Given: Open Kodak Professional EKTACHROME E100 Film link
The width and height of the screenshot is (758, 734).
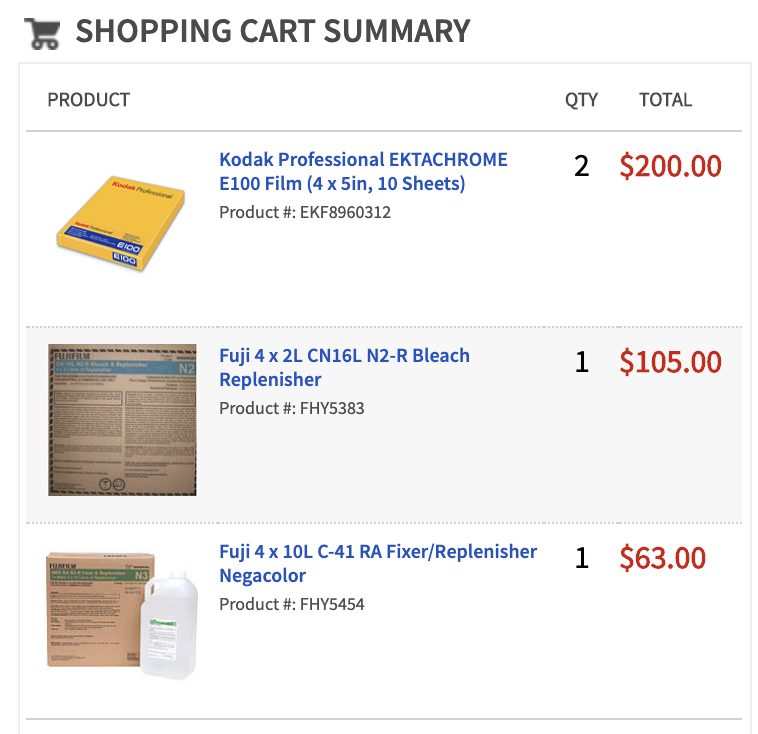Looking at the screenshot, I should [363, 171].
